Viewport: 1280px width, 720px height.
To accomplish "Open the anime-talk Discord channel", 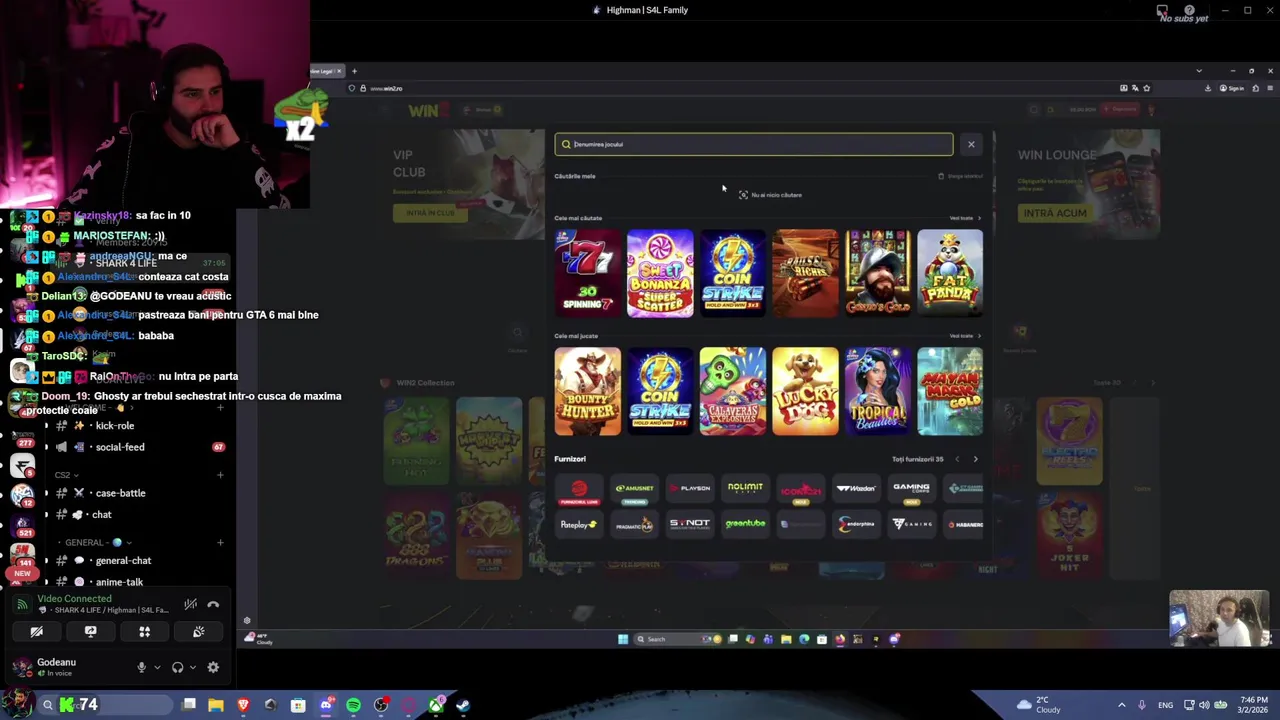I will tap(119, 582).
